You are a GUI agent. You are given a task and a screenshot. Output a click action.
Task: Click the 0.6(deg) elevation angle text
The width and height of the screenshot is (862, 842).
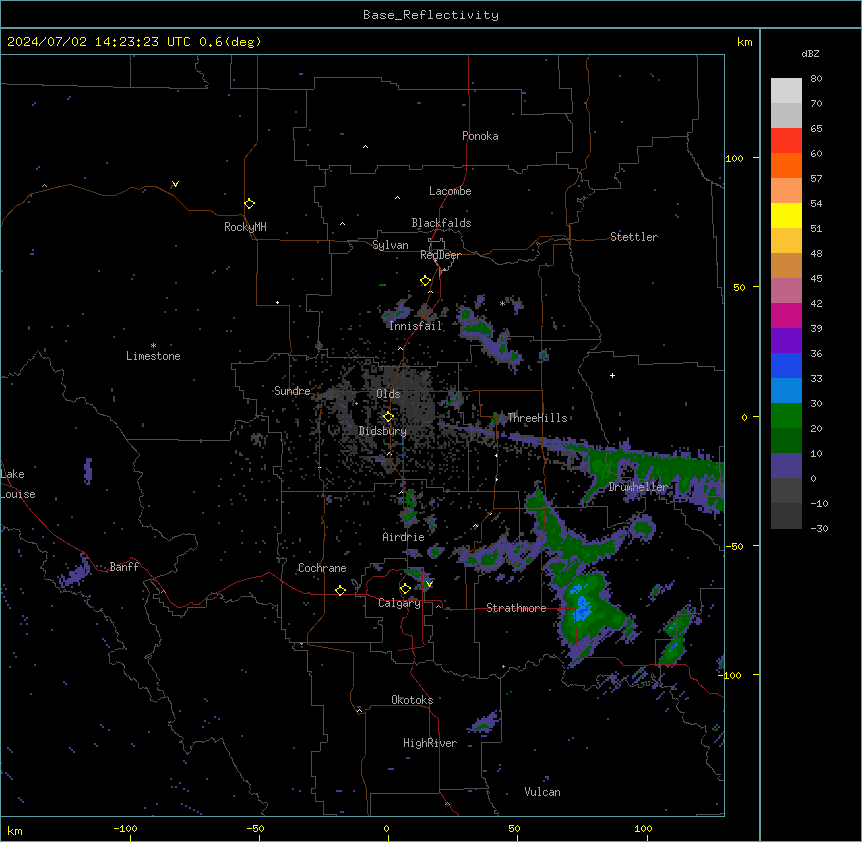point(230,42)
